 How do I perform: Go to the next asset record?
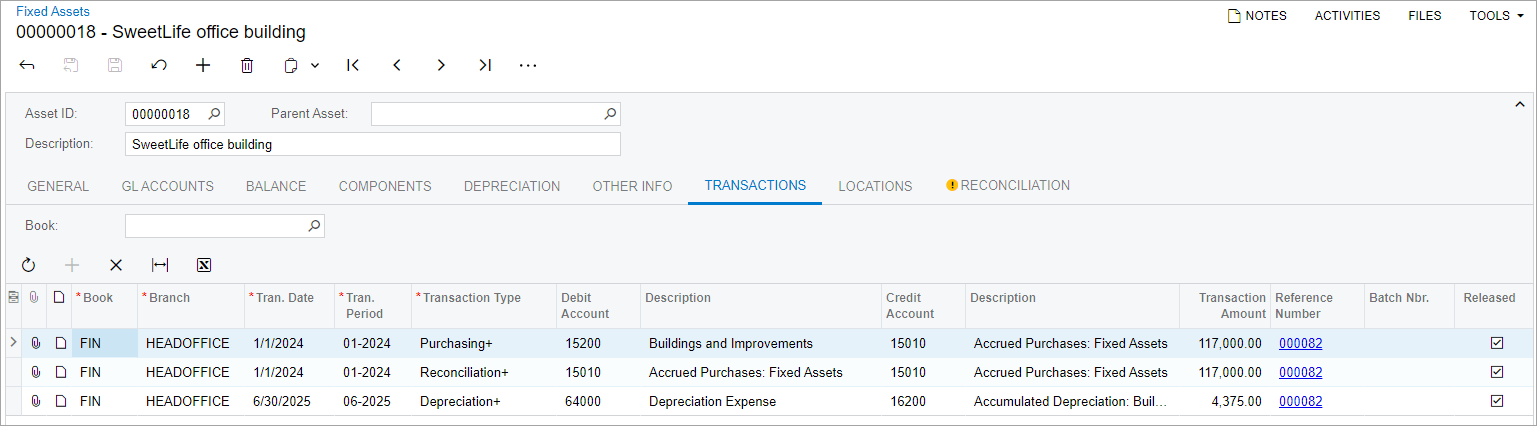coord(441,65)
